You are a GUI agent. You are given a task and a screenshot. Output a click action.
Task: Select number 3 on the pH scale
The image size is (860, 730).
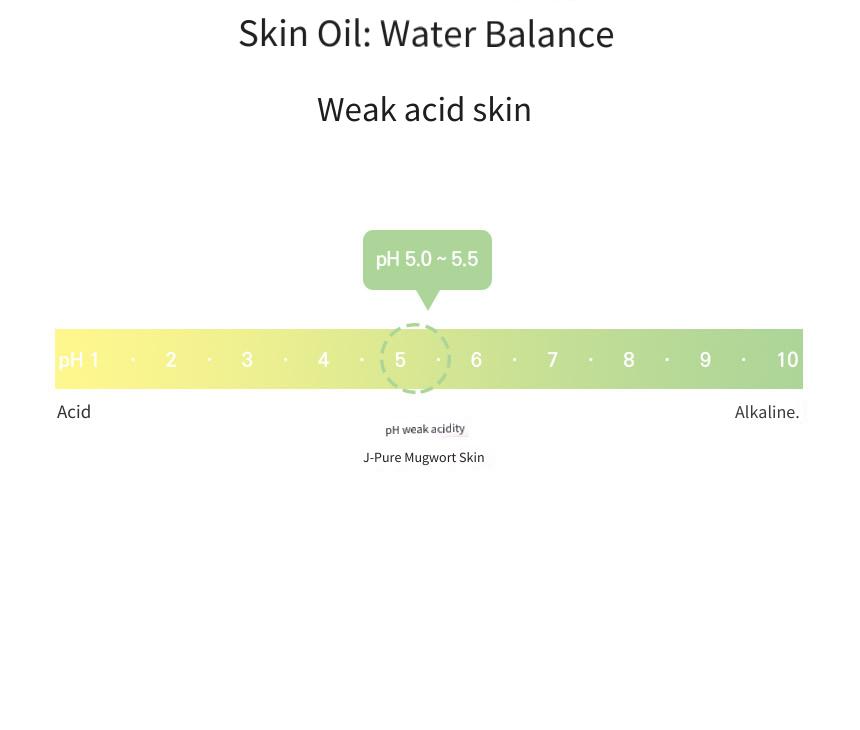(x=247, y=360)
